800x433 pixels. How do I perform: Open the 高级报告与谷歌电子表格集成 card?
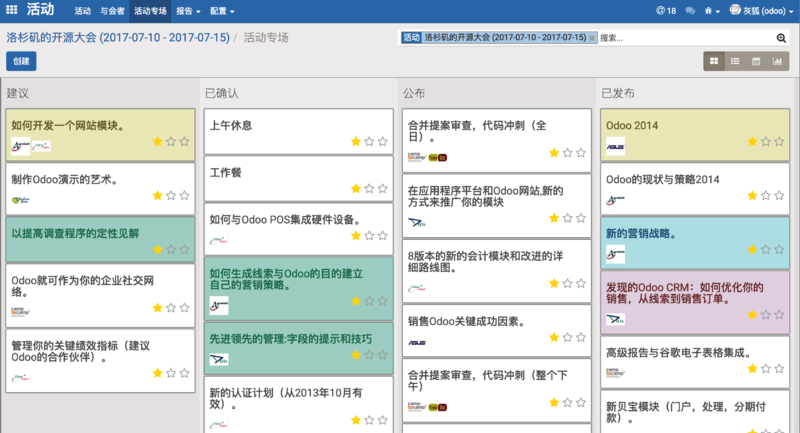[695, 362]
